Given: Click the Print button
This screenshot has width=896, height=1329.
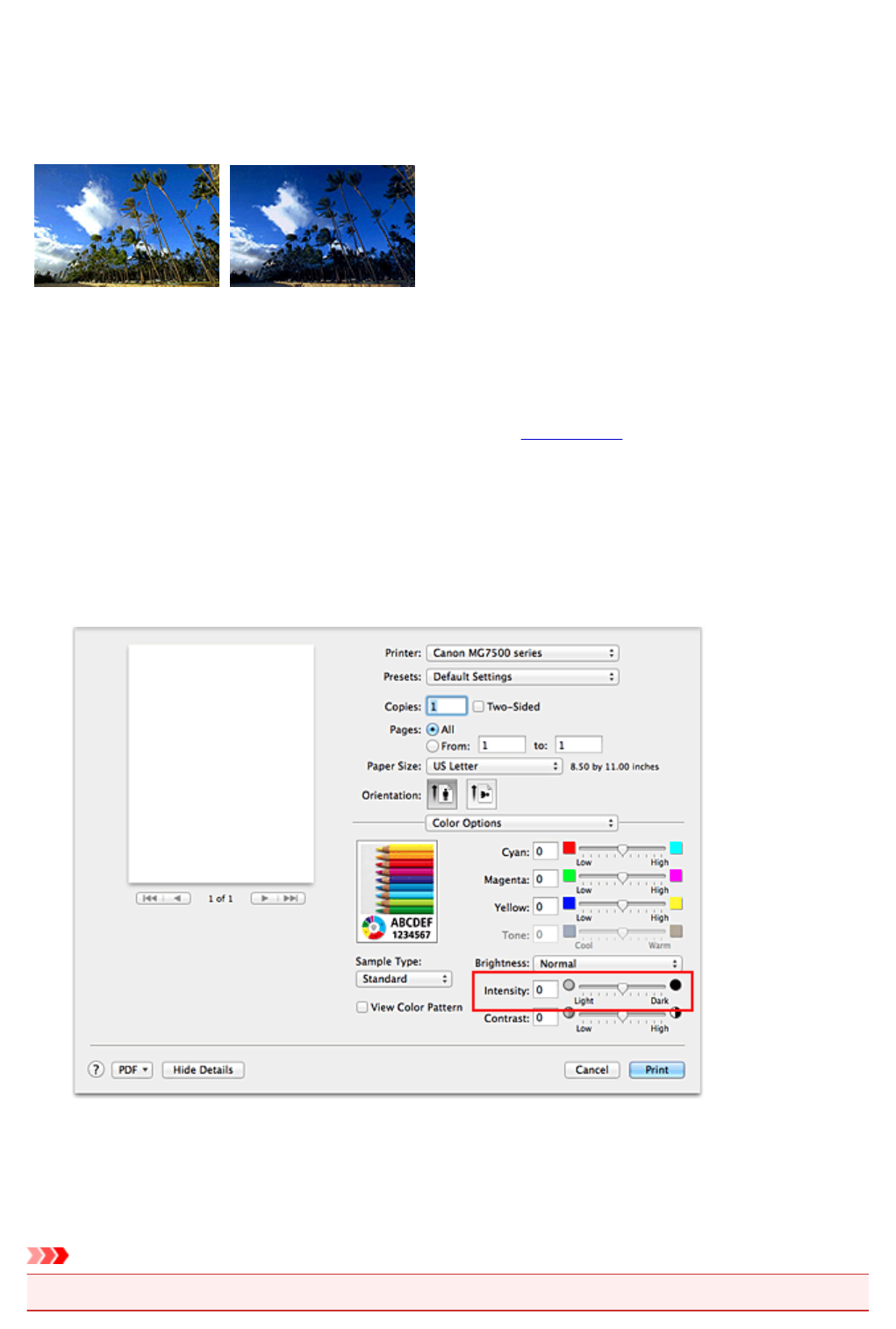Looking at the screenshot, I should tap(656, 1070).
